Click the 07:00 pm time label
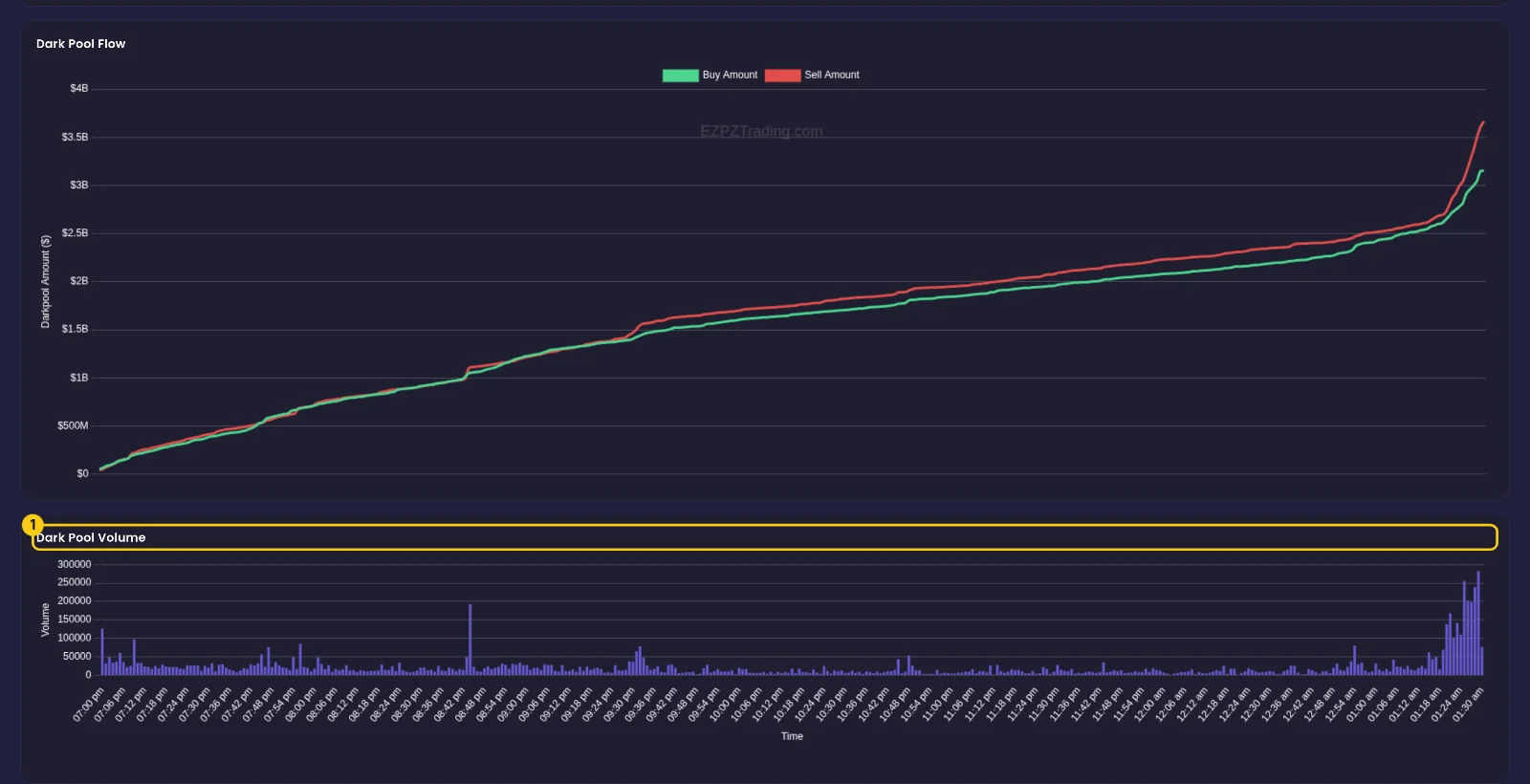1530x784 pixels. [88, 704]
